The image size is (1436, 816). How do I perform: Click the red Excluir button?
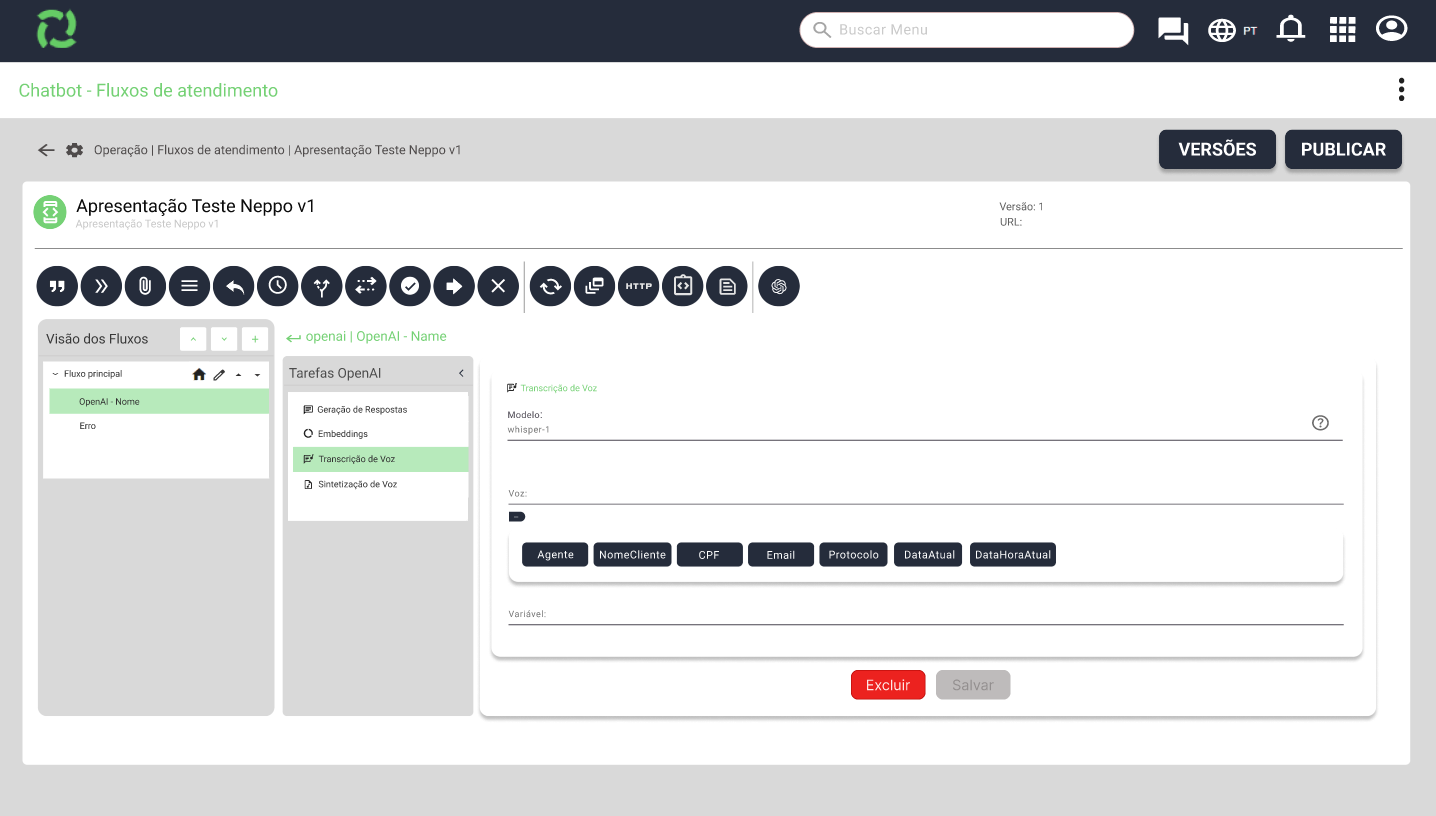click(x=888, y=685)
